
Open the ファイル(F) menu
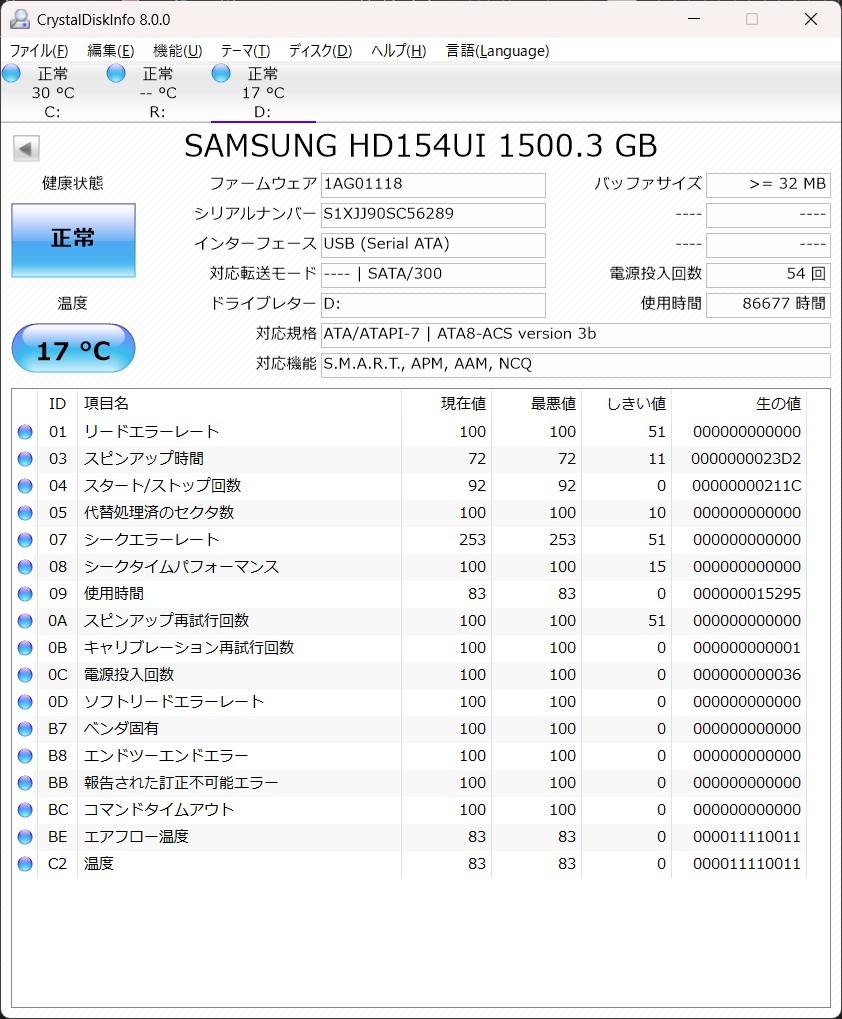point(39,51)
